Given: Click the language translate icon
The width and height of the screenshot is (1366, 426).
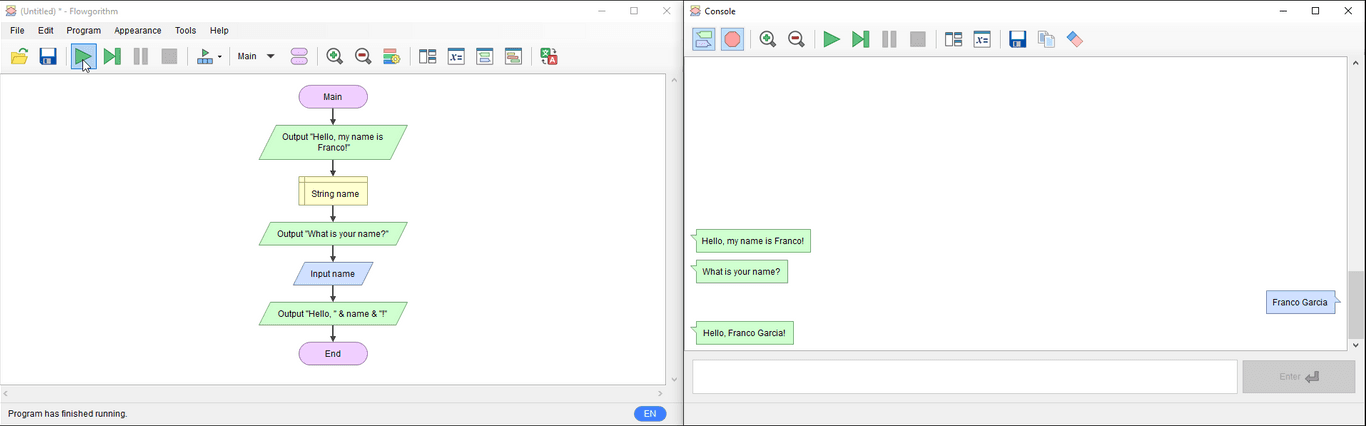Looking at the screenshot, I should [x=549, y=57].
